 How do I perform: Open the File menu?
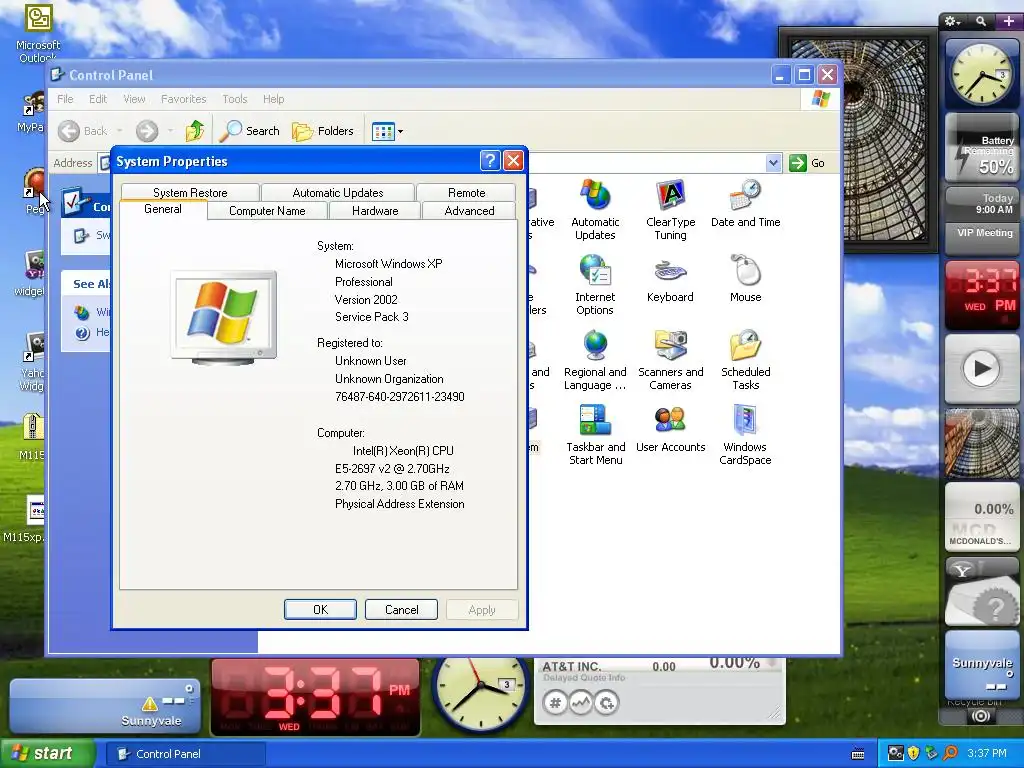65,99
